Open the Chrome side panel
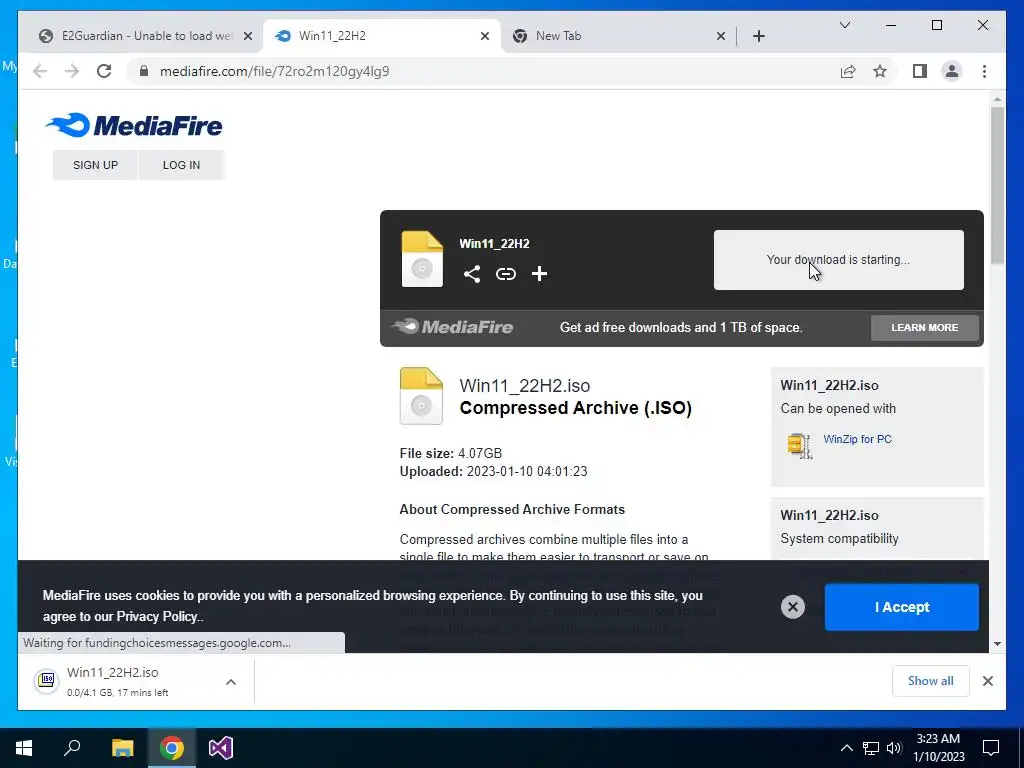1024x768 pixels. click(920, 71)
